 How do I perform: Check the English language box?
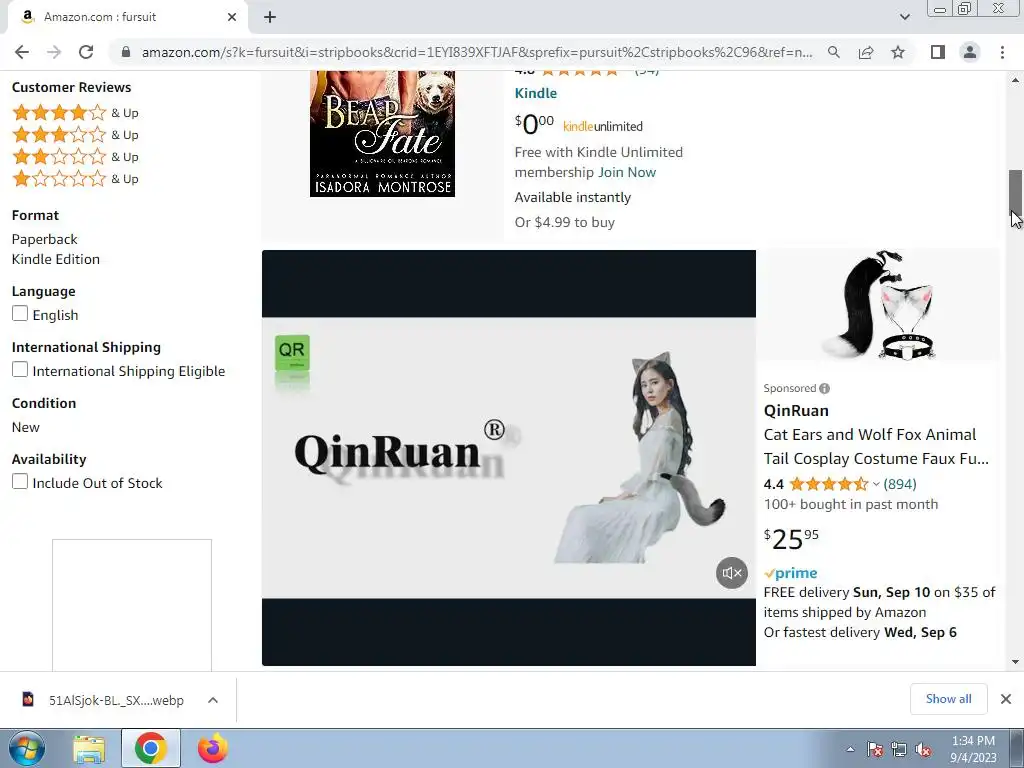[x=20, y=313]
